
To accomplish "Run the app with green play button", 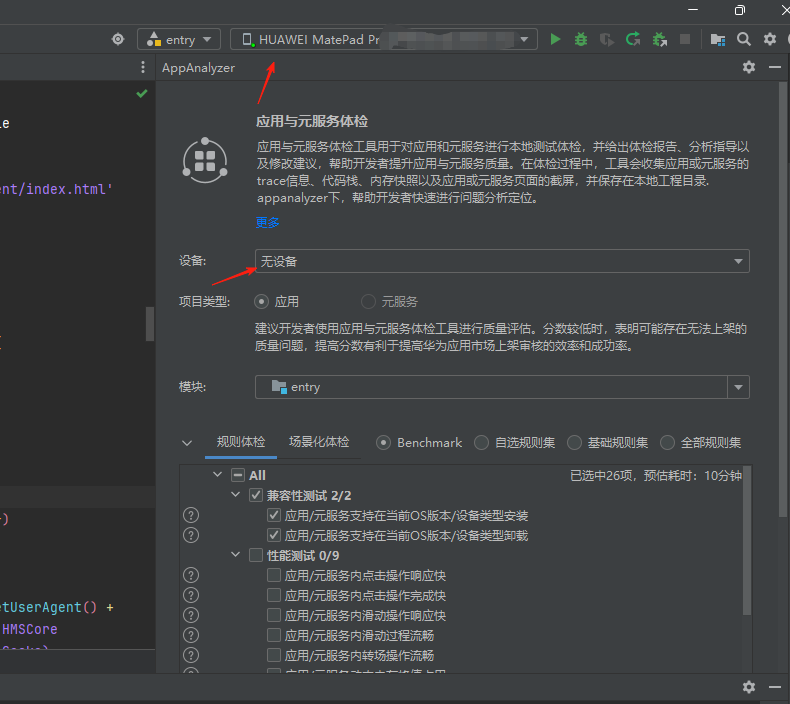I will pos(555,39).
